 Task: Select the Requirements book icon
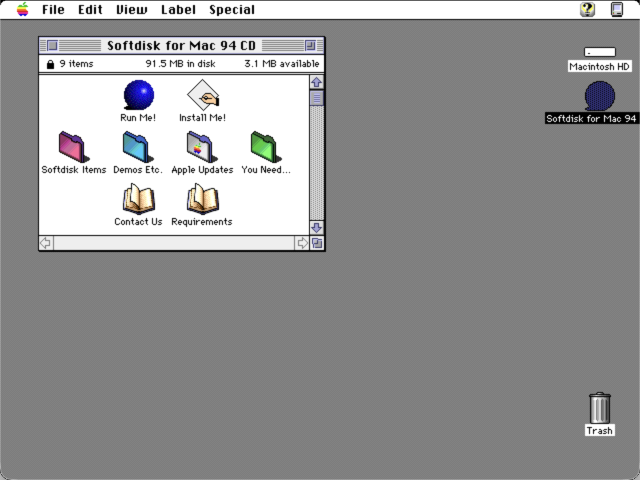point(202,199)
